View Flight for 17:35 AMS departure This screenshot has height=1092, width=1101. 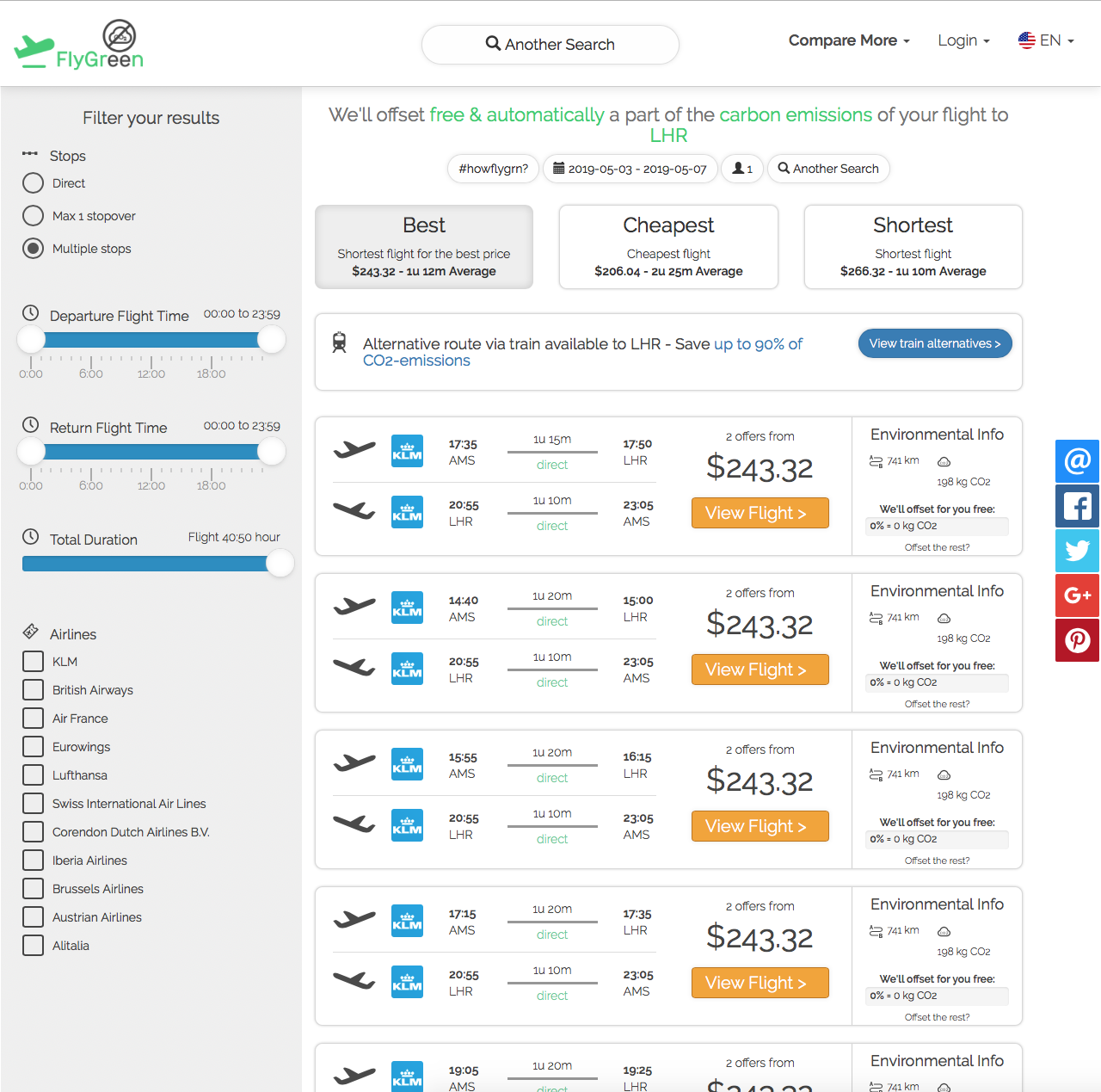coord(760,513)
